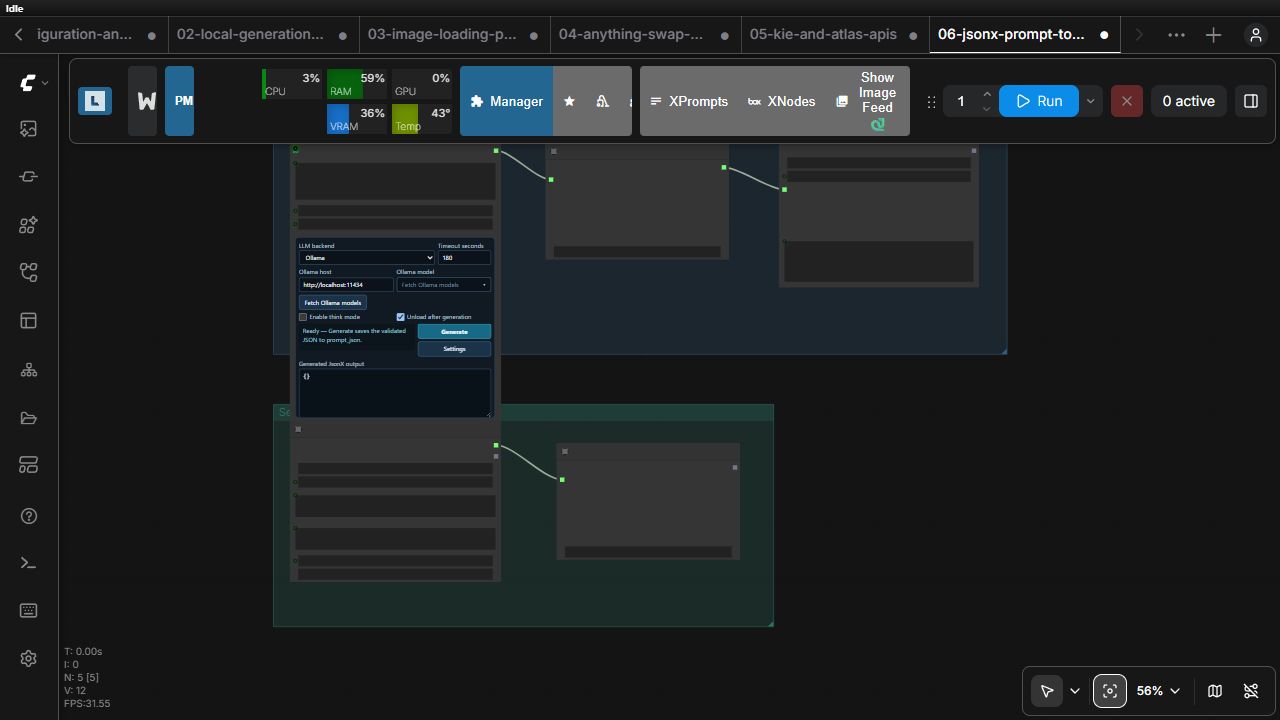
Task: Increase batch count with up arrow
Action: tap(987, 94)
